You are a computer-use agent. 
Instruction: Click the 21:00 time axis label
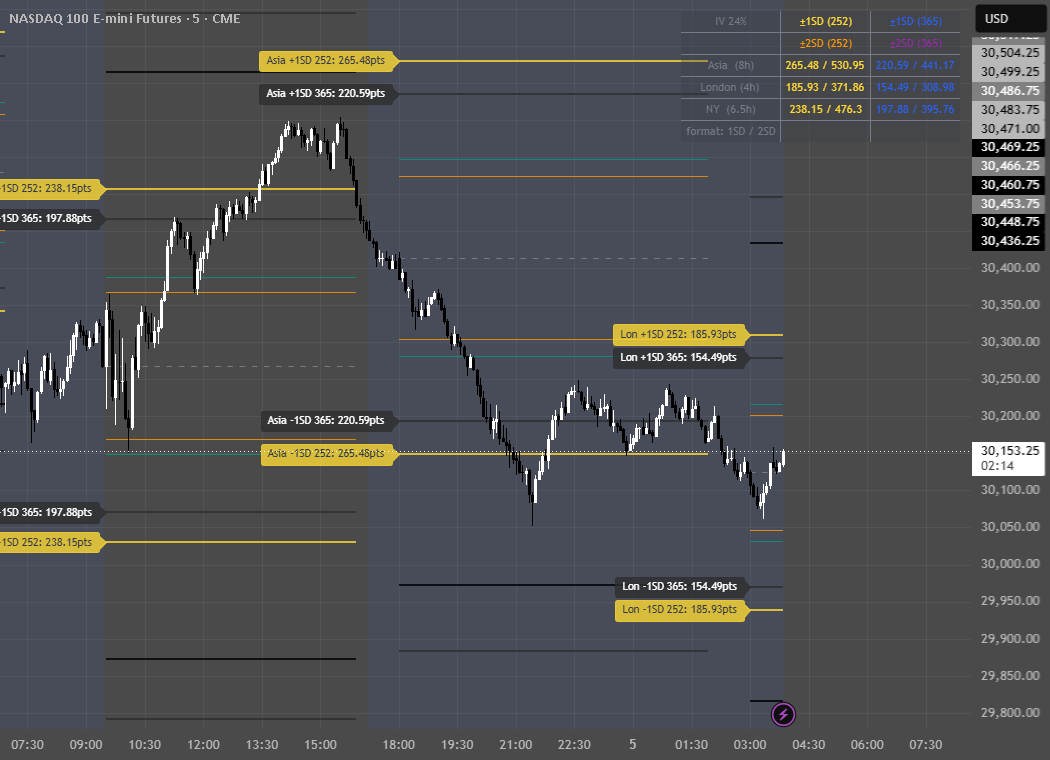point(516,745)
